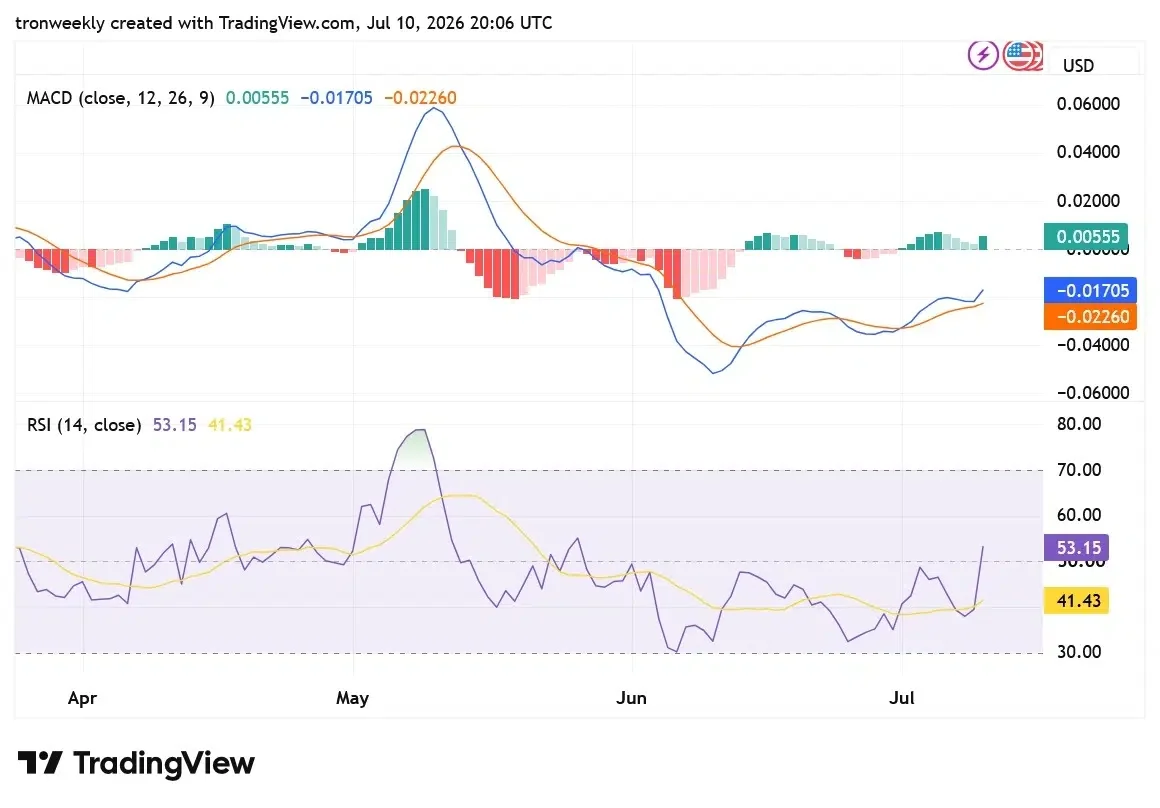Viewport: 1160px width, 808px height.
Task: Click the MACD (close, 12, 26, 9) legend
Action: click(x=121, y=98)
